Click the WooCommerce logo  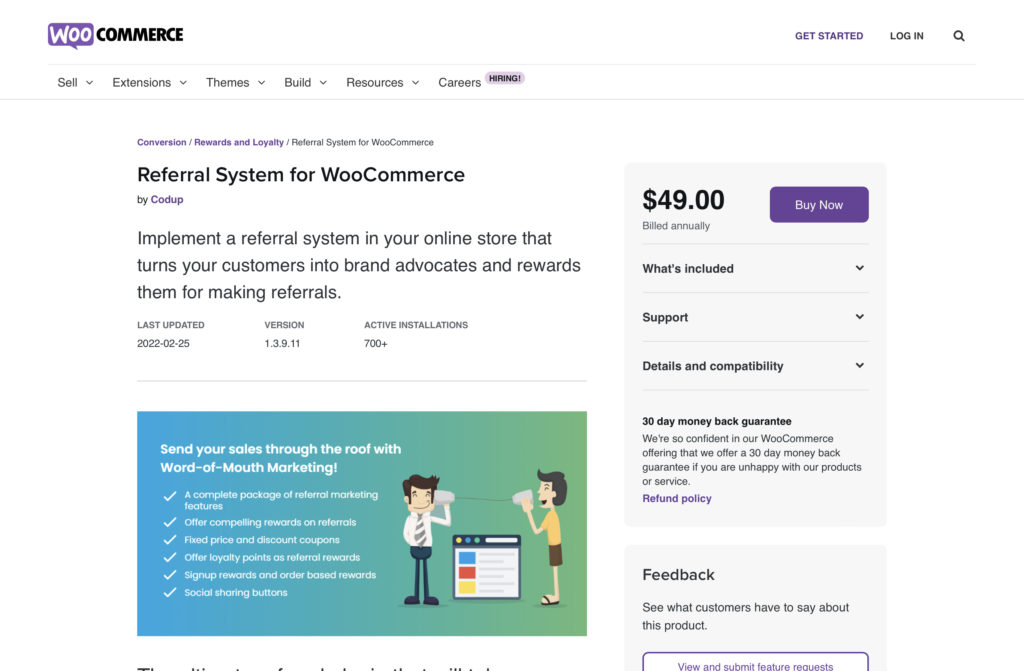[116, 35]
